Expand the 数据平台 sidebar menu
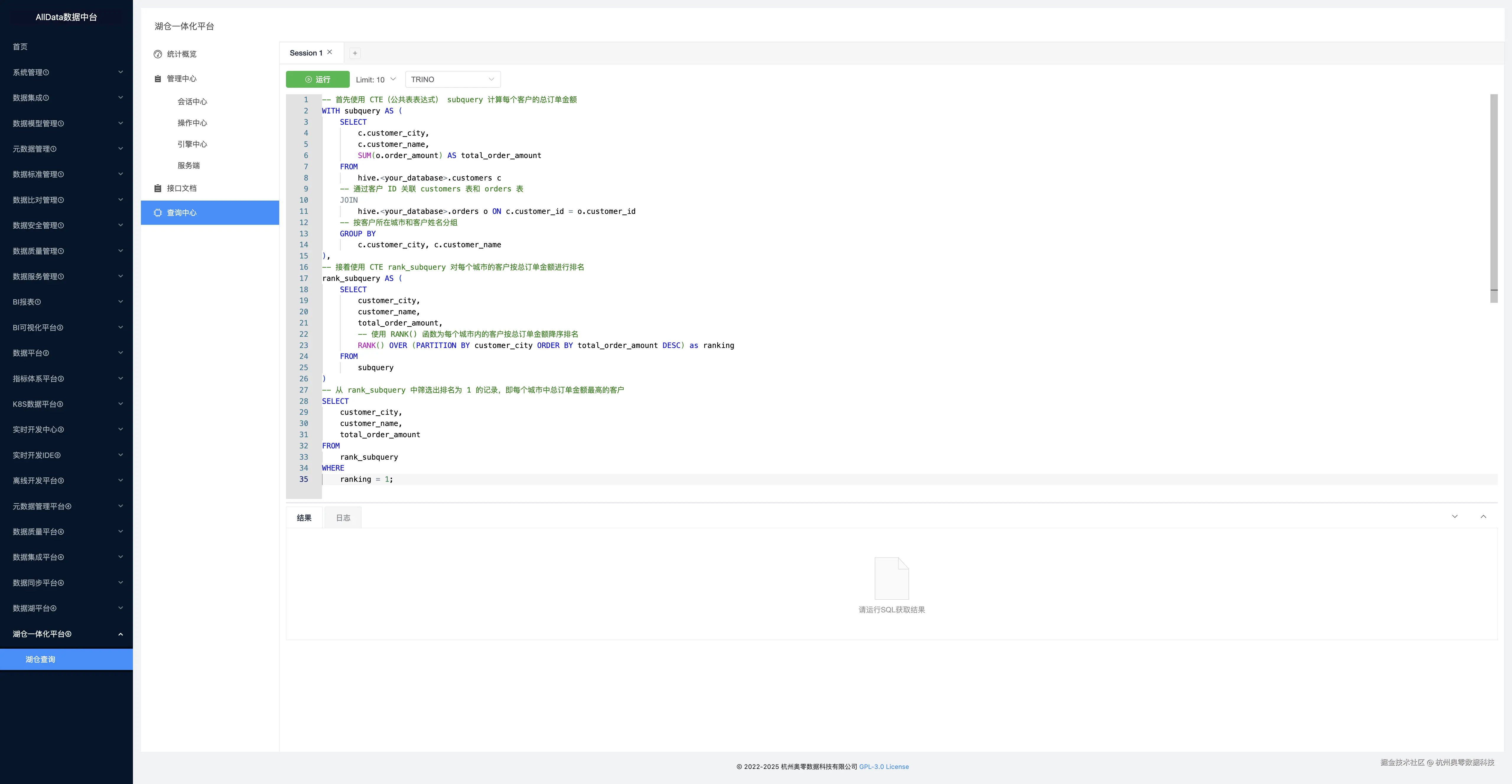This screenshot has width=1512, height=784. point(66,353)
